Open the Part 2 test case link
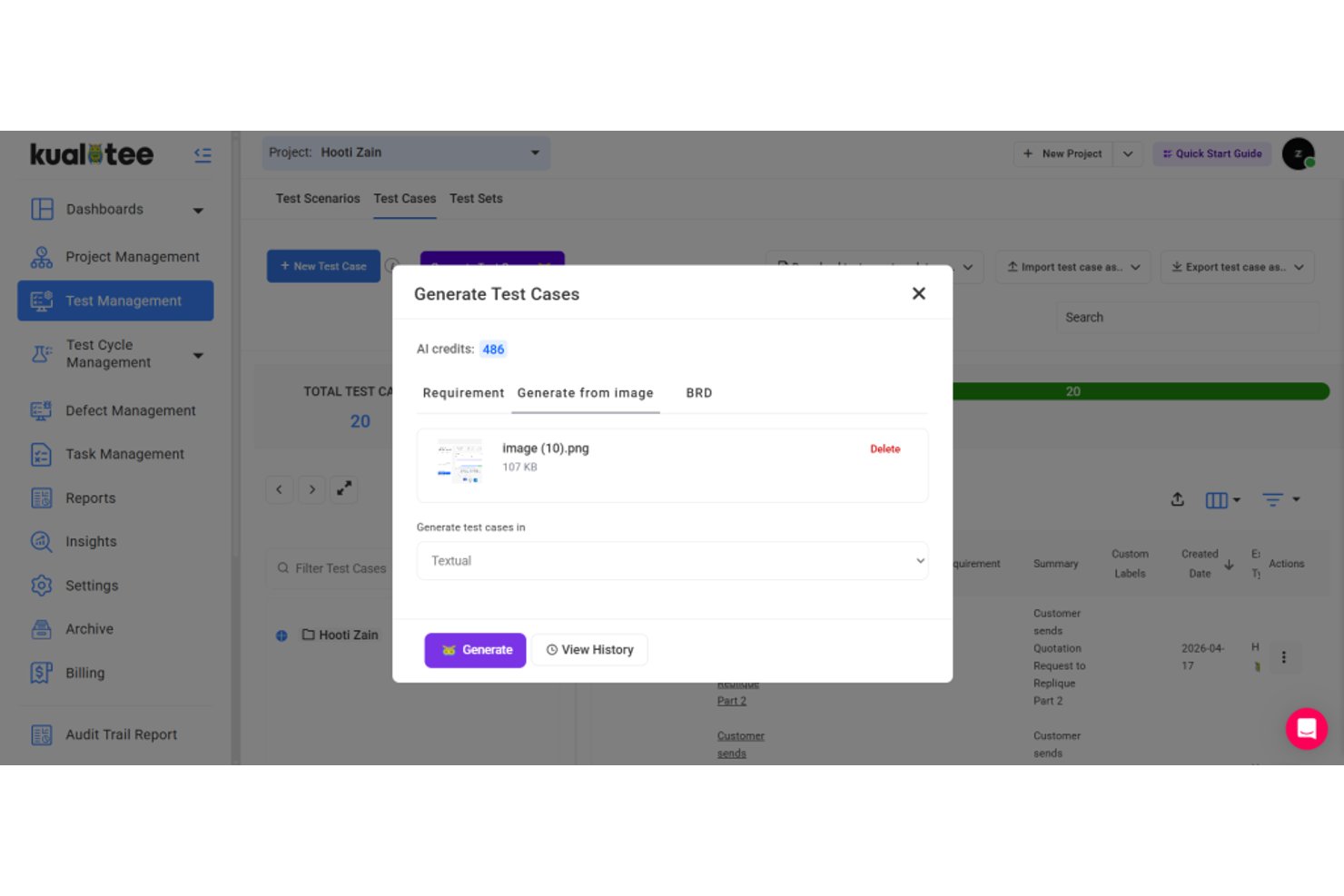The image size is (1344, 896). tap(732, 701)
